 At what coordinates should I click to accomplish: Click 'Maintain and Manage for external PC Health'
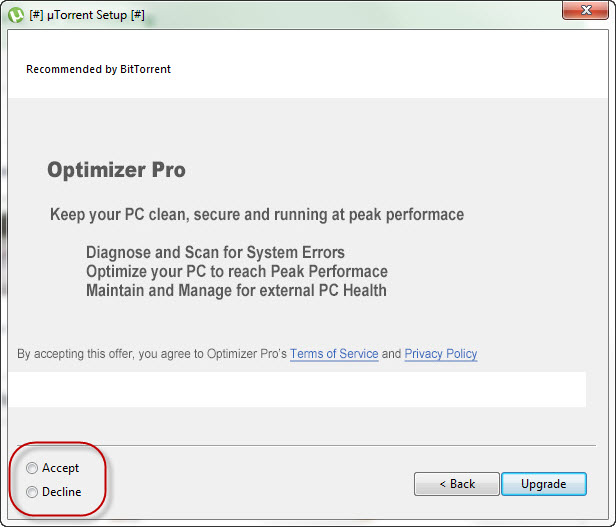236,291
